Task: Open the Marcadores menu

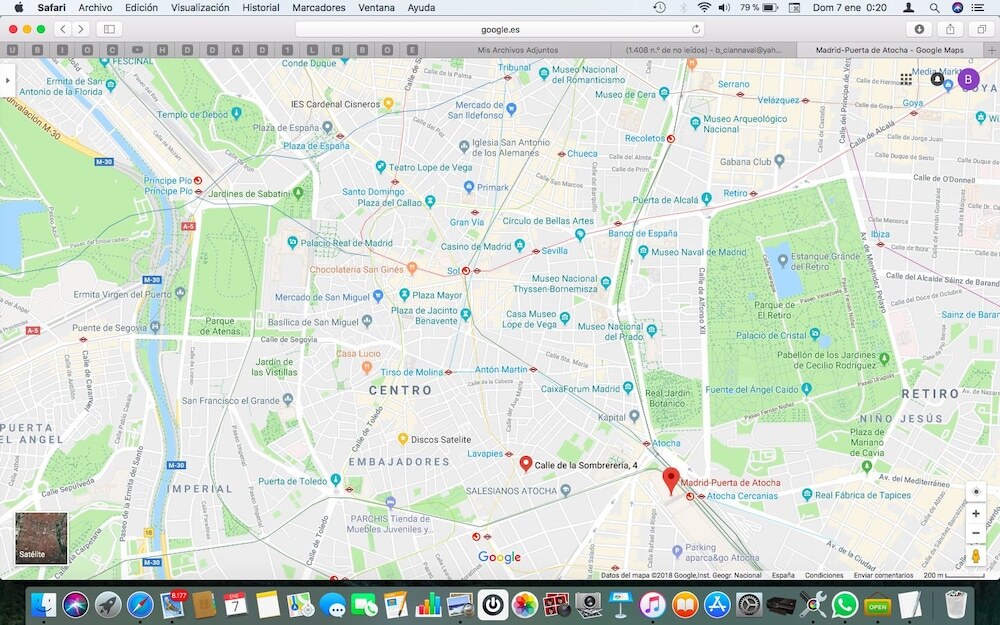Action: click(x=318, y=7)
